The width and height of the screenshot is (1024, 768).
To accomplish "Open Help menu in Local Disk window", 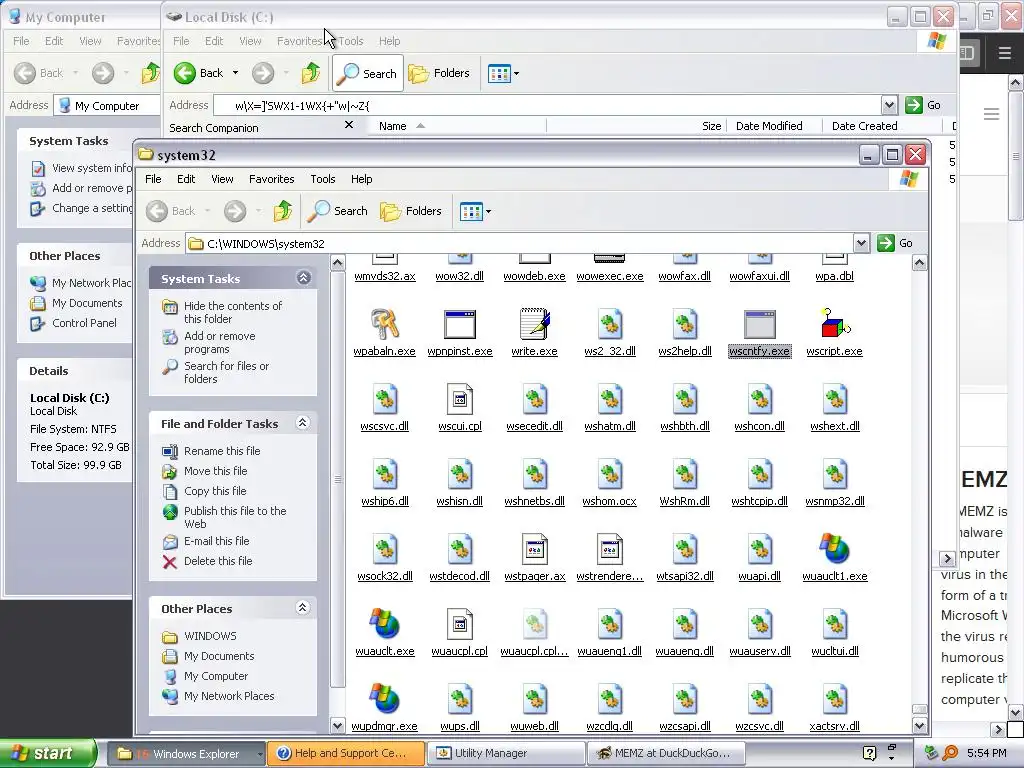I will pos(389,41).
